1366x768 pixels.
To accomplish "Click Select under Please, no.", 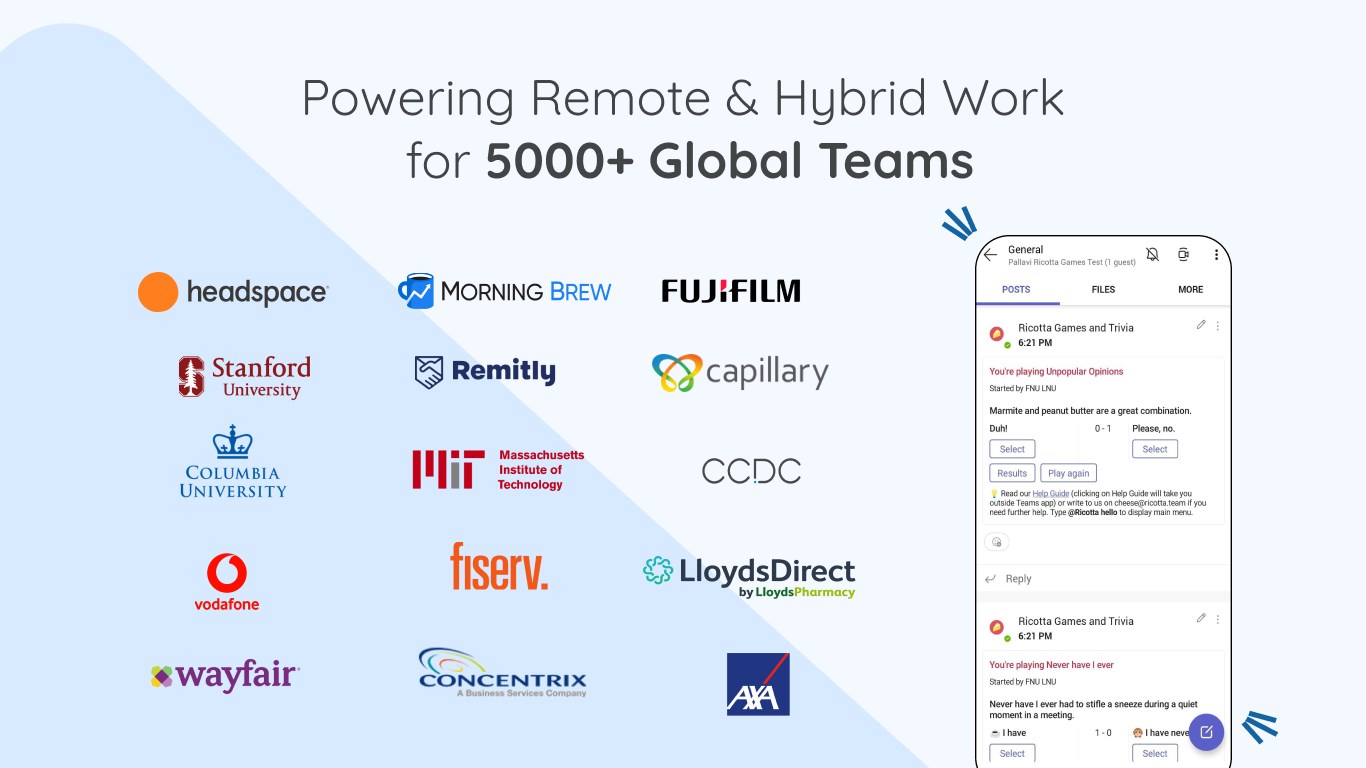I will [1155, 449].
